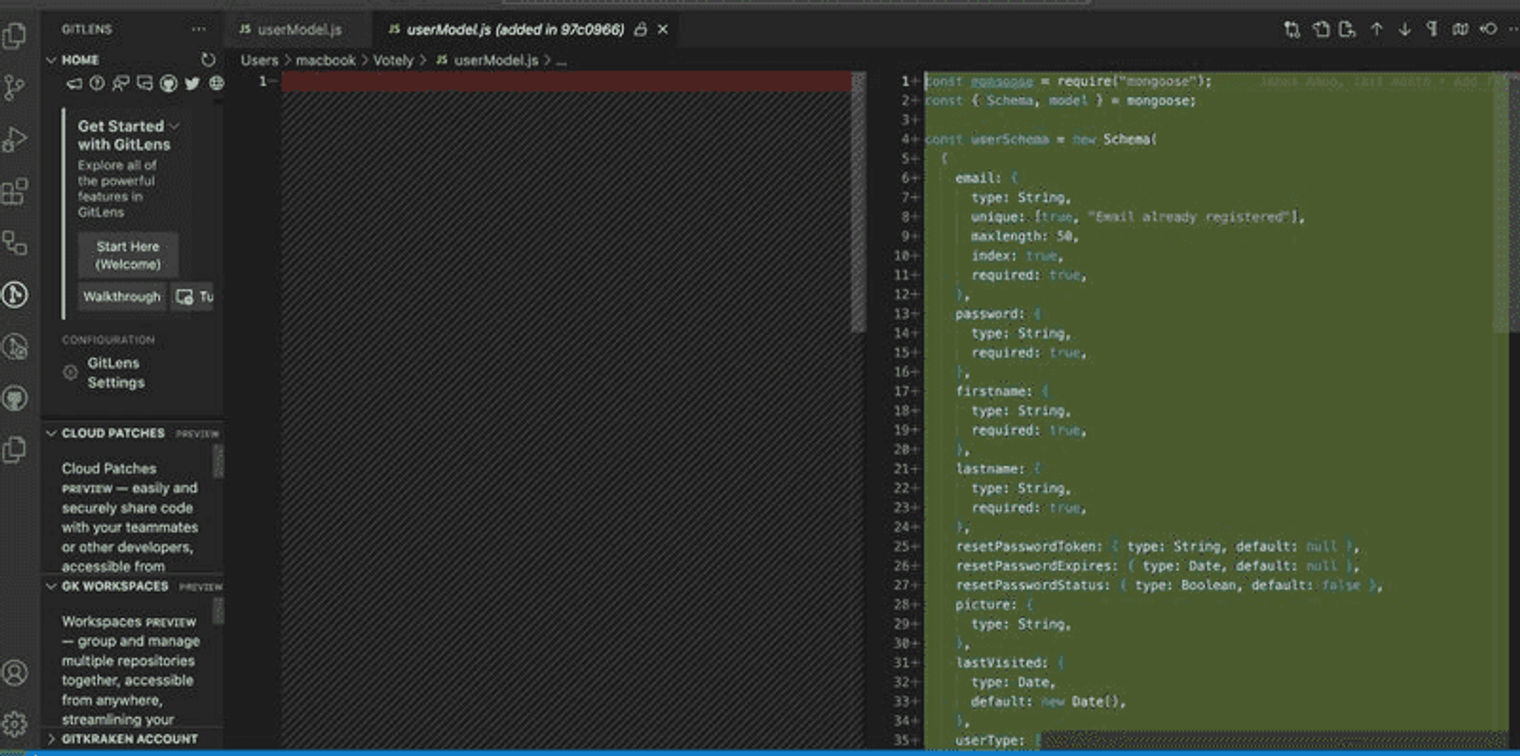
Task: Select the GitLens icon in activity bar
Action: 15,294
